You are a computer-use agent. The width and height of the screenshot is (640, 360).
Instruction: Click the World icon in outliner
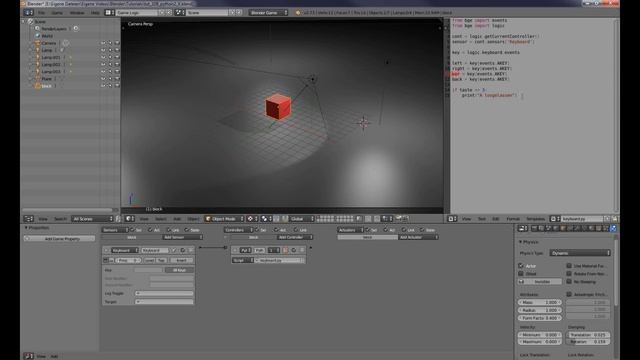point(38,36)
